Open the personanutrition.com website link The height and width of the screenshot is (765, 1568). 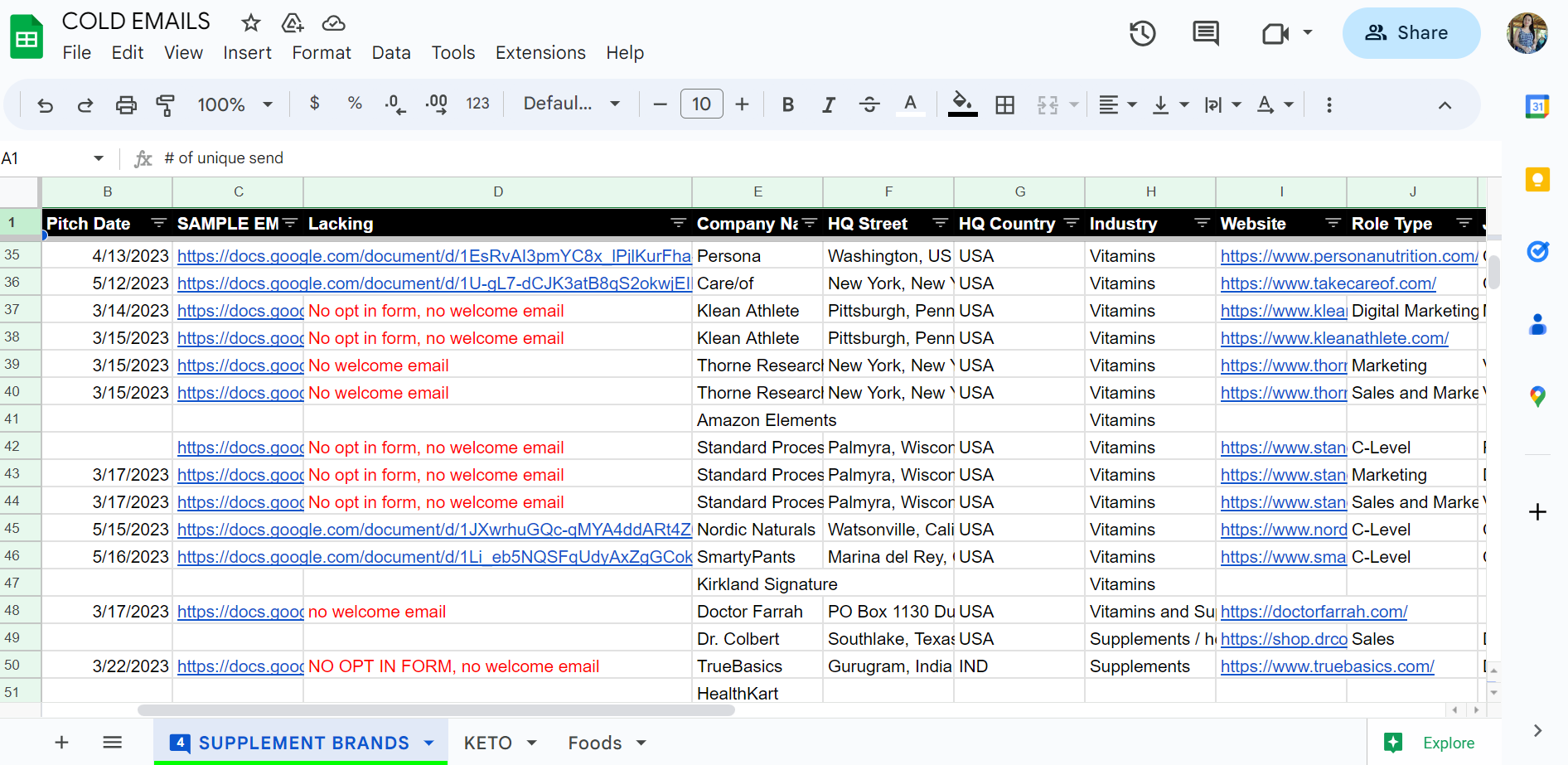click(1349, 256)
